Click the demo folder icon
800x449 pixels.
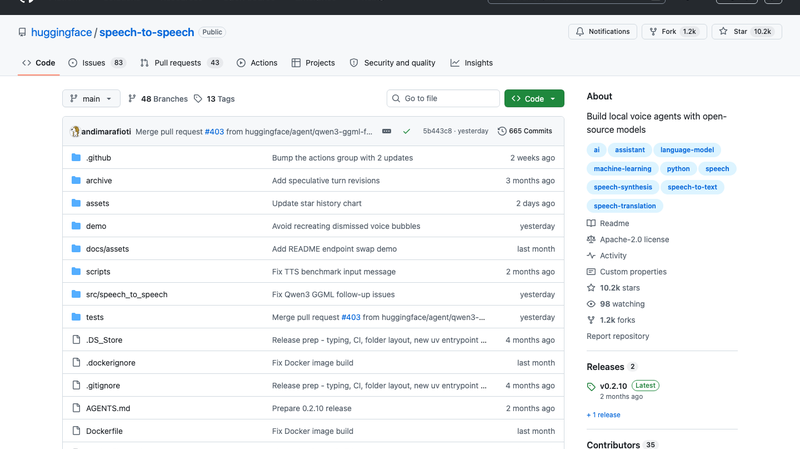[x=76, y=226]
